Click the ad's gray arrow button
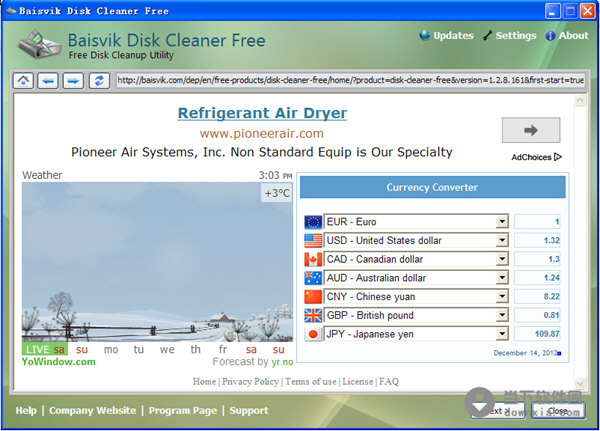Screen dimensions: 600x431 tap(531, 130)
